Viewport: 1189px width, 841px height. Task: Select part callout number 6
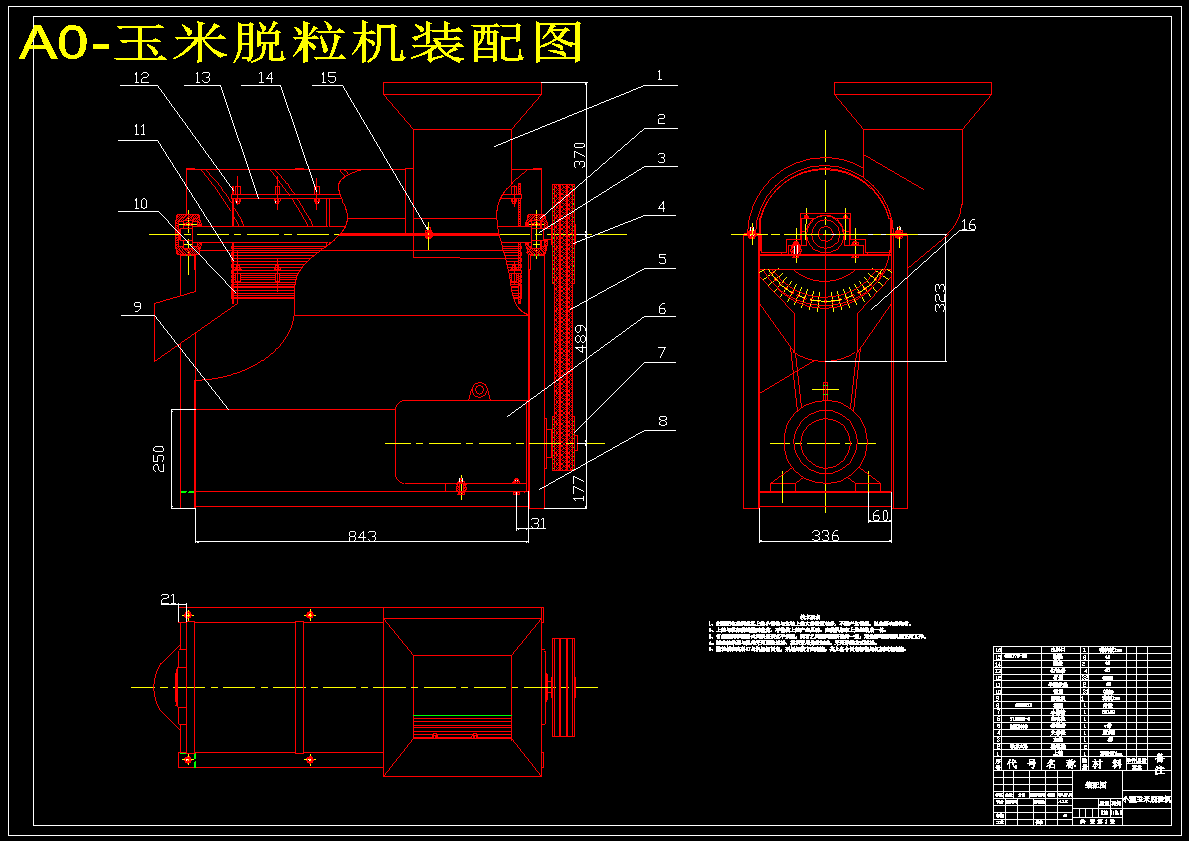tap(662, 309)
